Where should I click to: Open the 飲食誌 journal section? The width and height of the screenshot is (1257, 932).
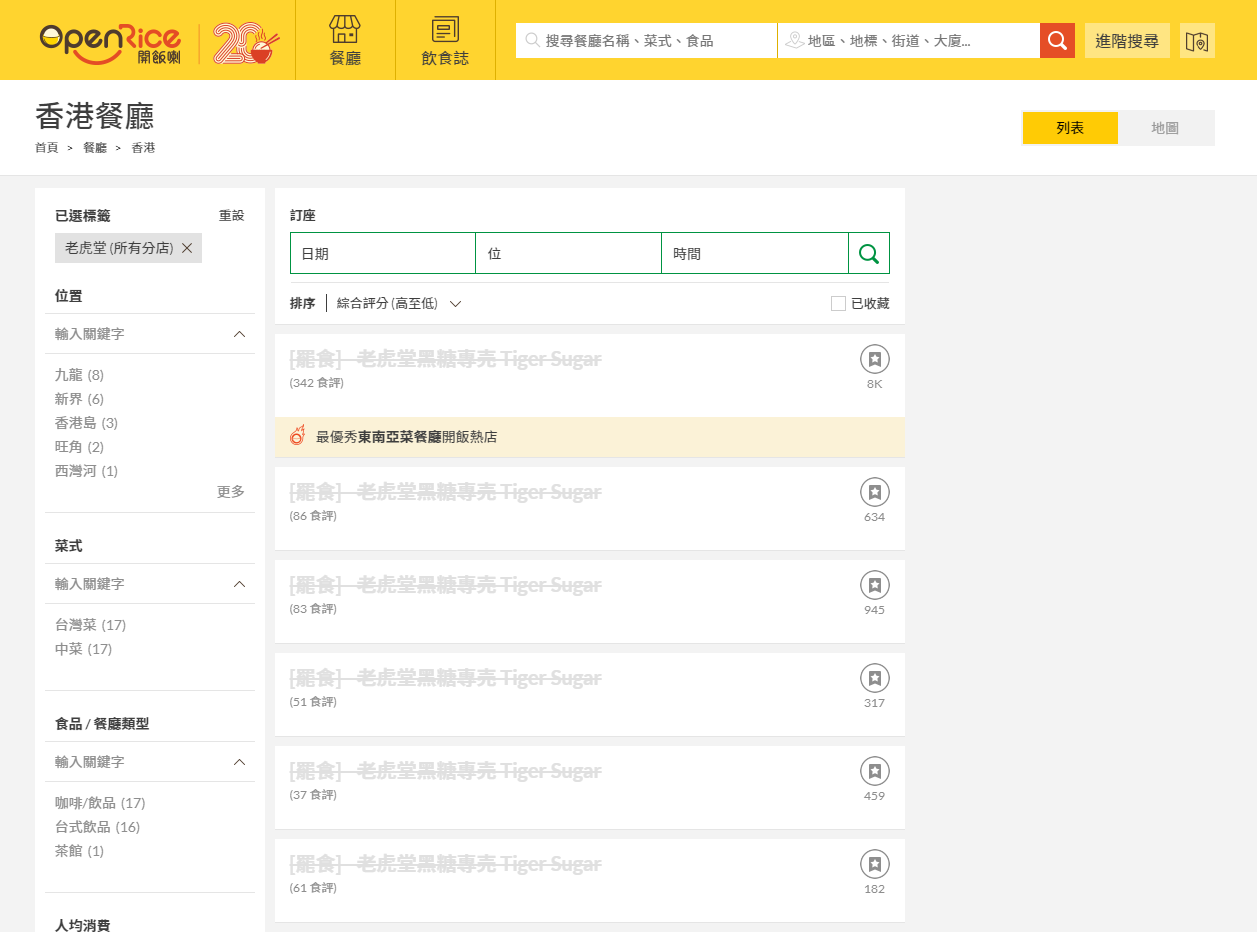(445, 40)
